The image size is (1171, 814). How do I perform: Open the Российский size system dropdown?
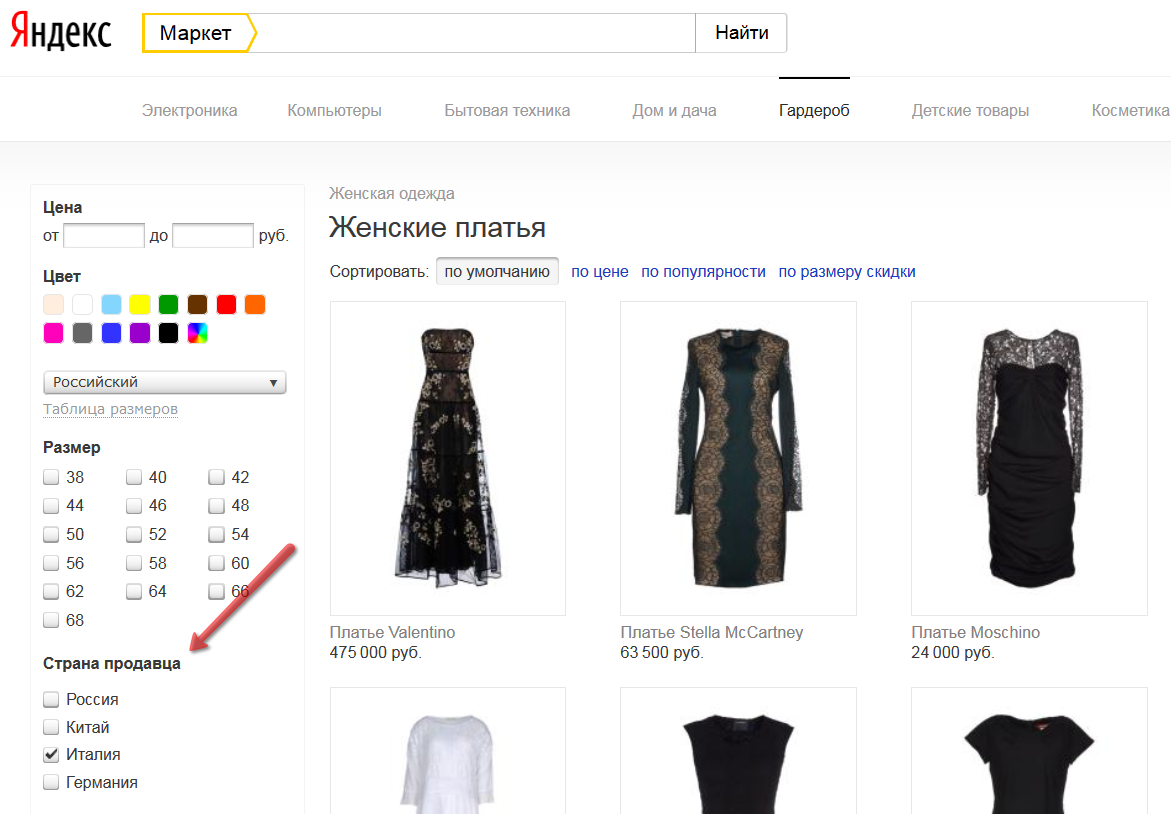[x=165, y=382]
